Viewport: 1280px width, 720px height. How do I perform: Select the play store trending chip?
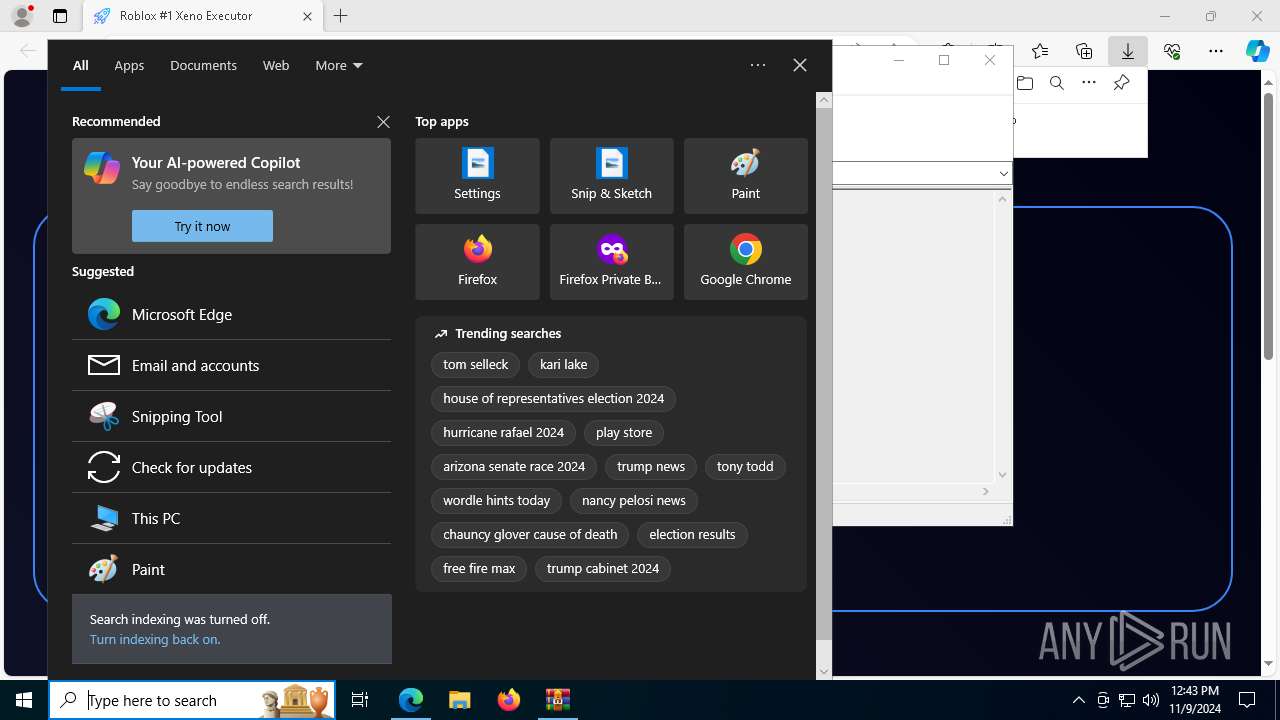(x=623, y=433)
